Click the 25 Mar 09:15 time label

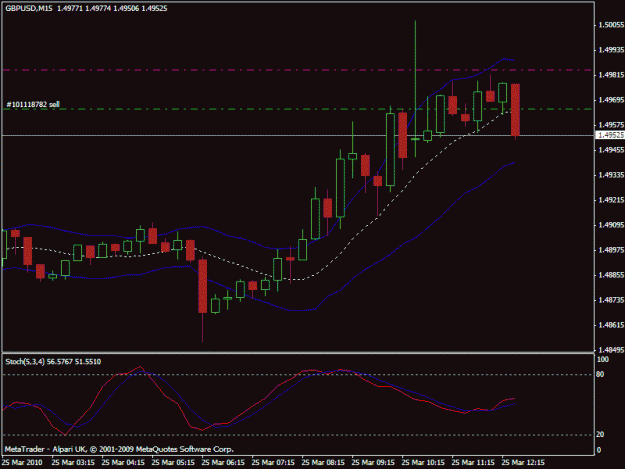click(373, 463)
